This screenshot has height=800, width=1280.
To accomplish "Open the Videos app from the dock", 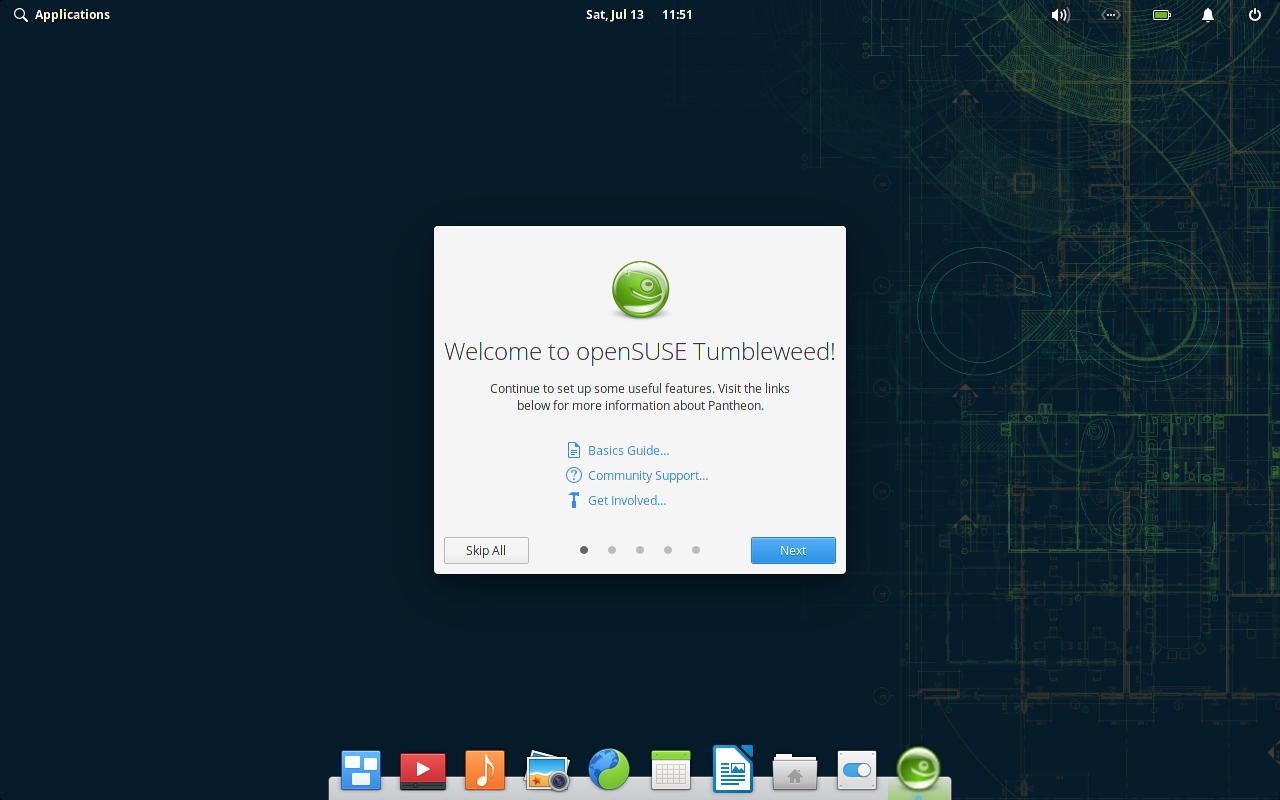I will point(422,770).
